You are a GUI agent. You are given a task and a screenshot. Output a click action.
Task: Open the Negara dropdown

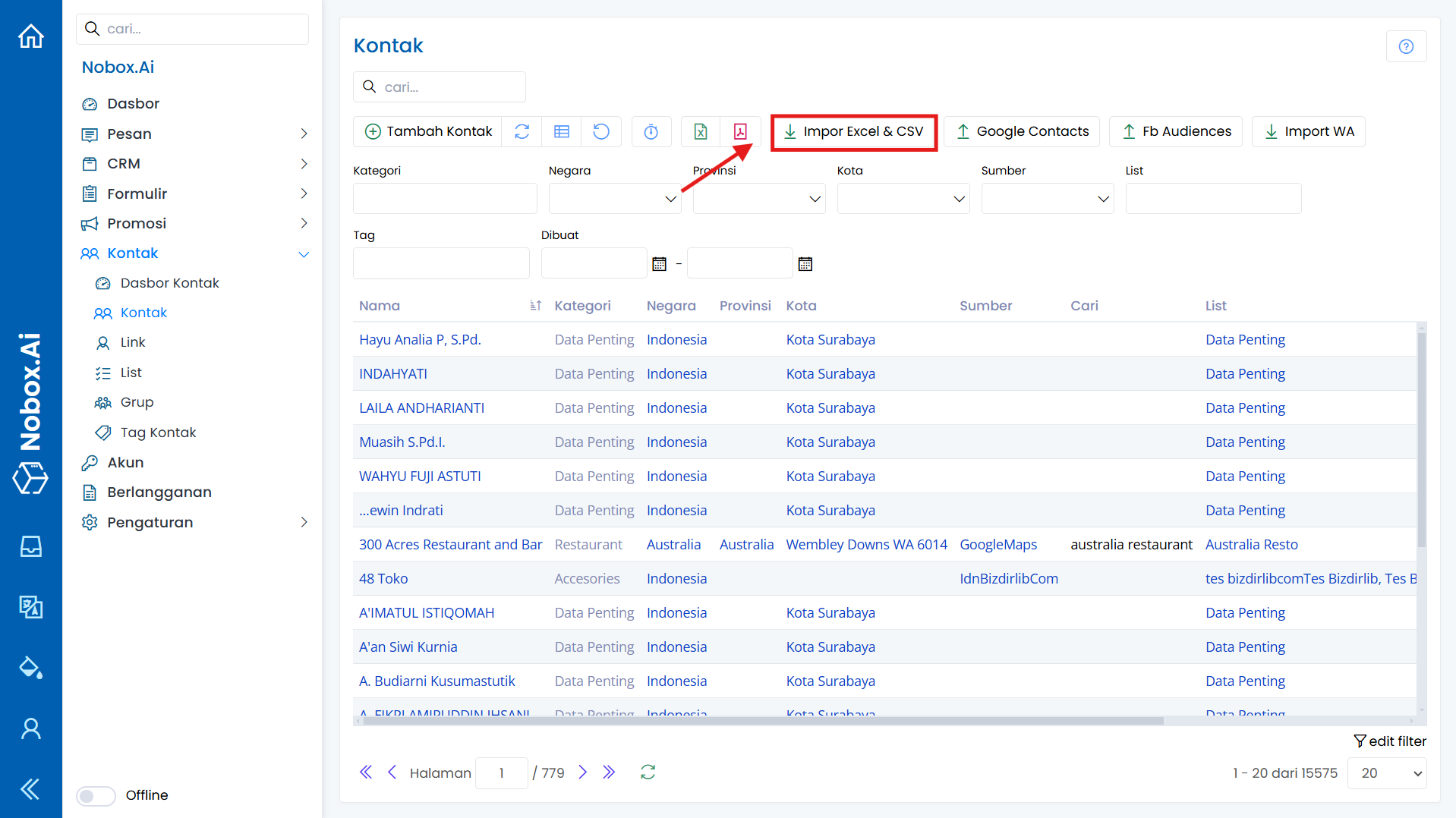point(614,199)
